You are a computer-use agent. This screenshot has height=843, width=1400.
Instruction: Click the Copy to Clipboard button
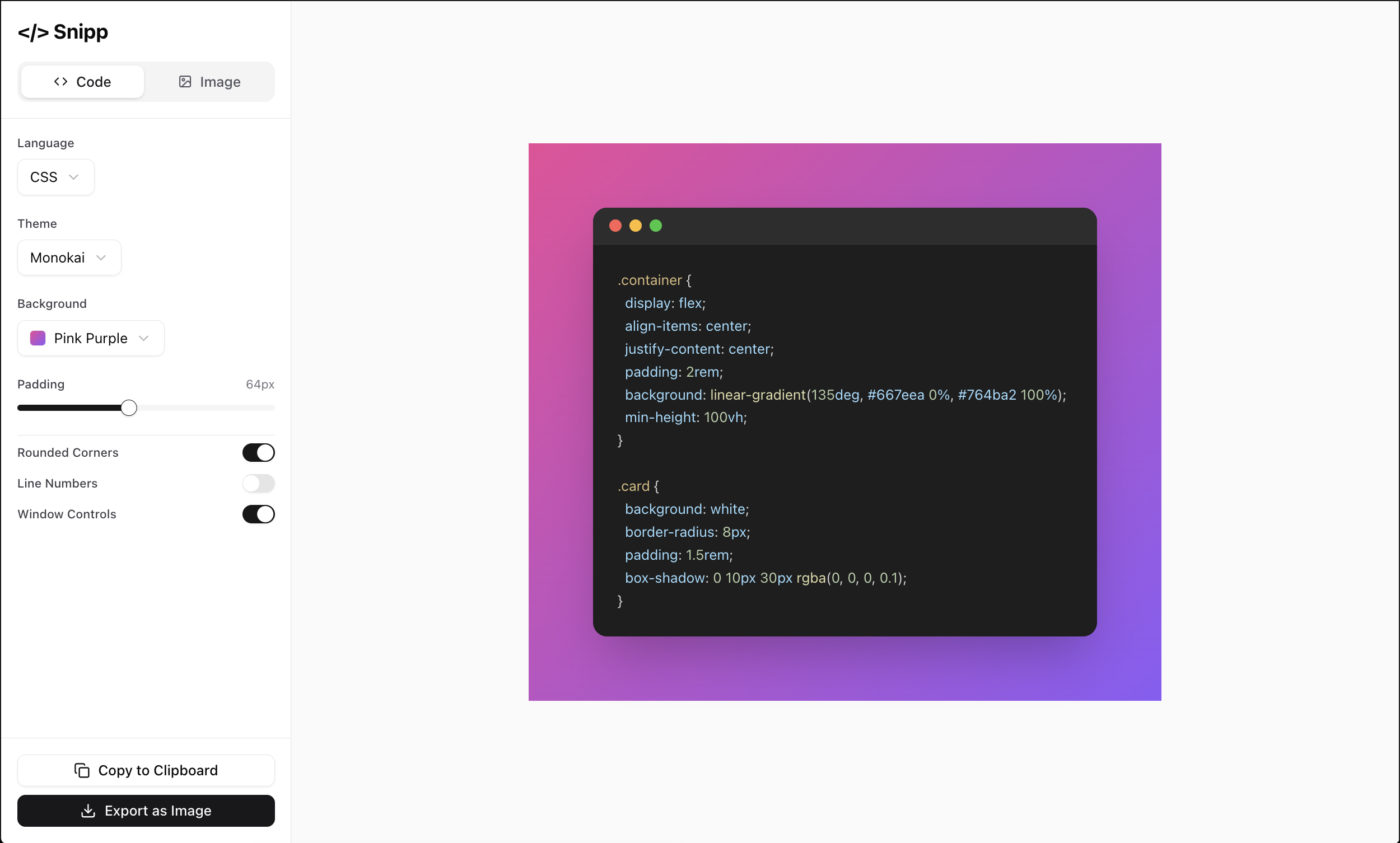(146, 770)
